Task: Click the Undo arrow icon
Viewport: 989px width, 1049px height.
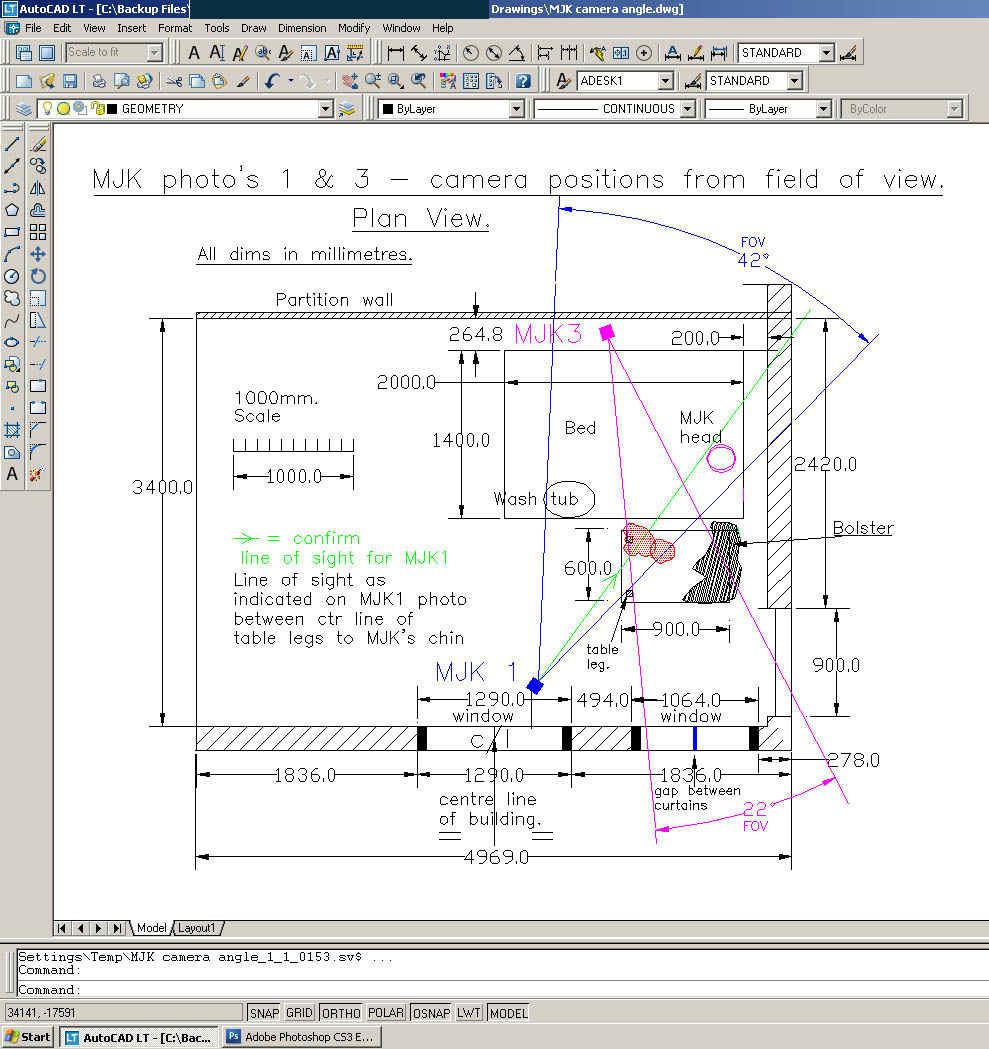Action: click(271, 81)
